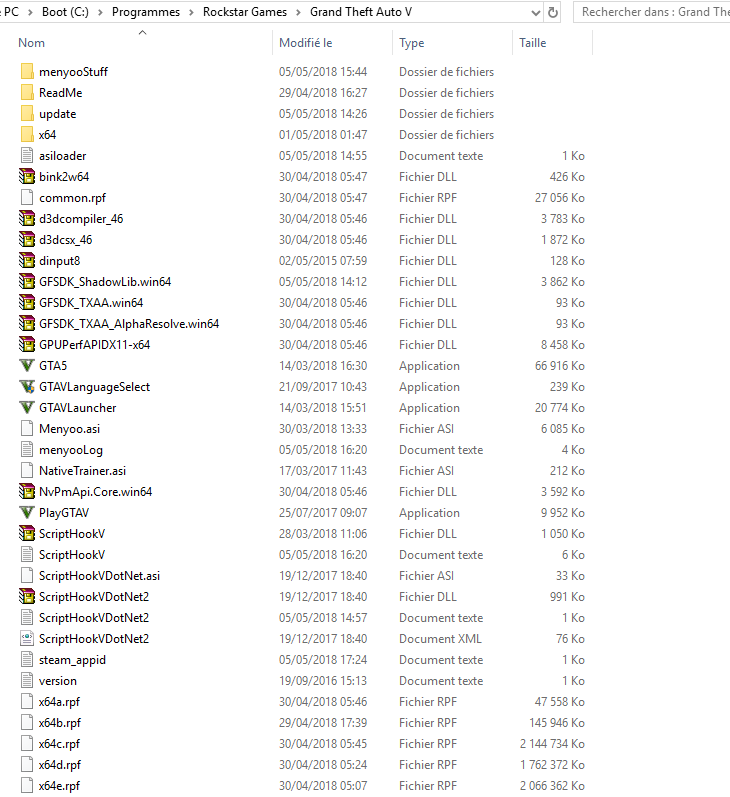The height and width of the screenshot is (797, 730).
Task: Select the x64 folder icon
Action: (x=27, y=135)
